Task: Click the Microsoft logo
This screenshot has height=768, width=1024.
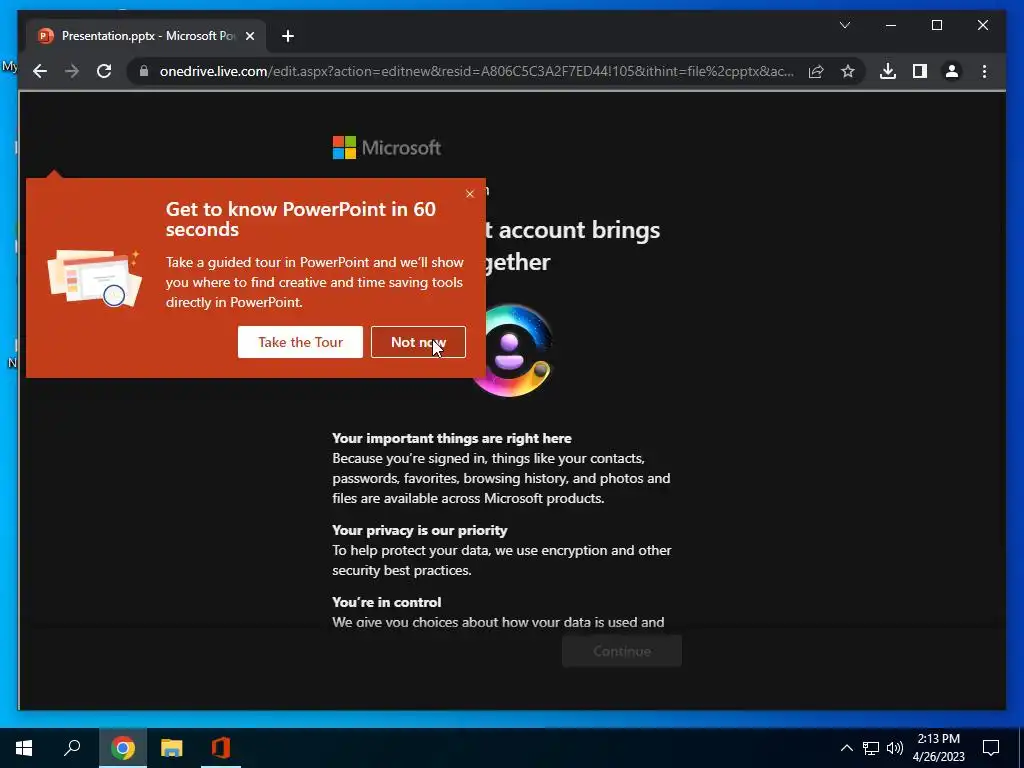Action: pyautogui.click(x=387, y=148)
